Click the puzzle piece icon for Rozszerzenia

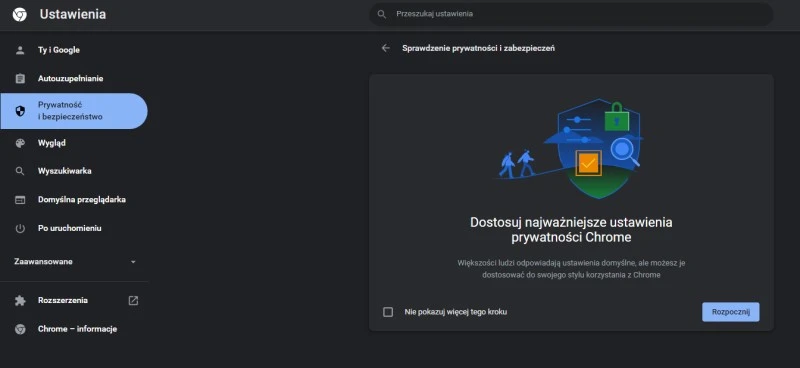[x=20, y=301]
